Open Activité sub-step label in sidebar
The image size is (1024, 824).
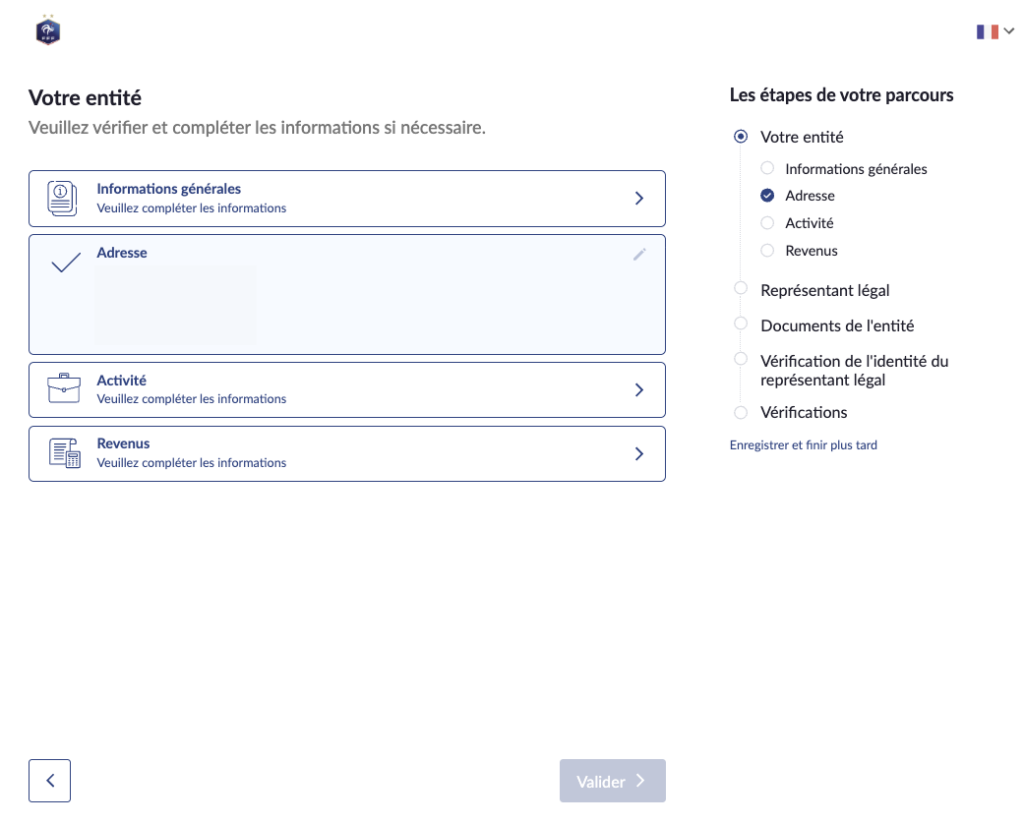click(809, 223)
